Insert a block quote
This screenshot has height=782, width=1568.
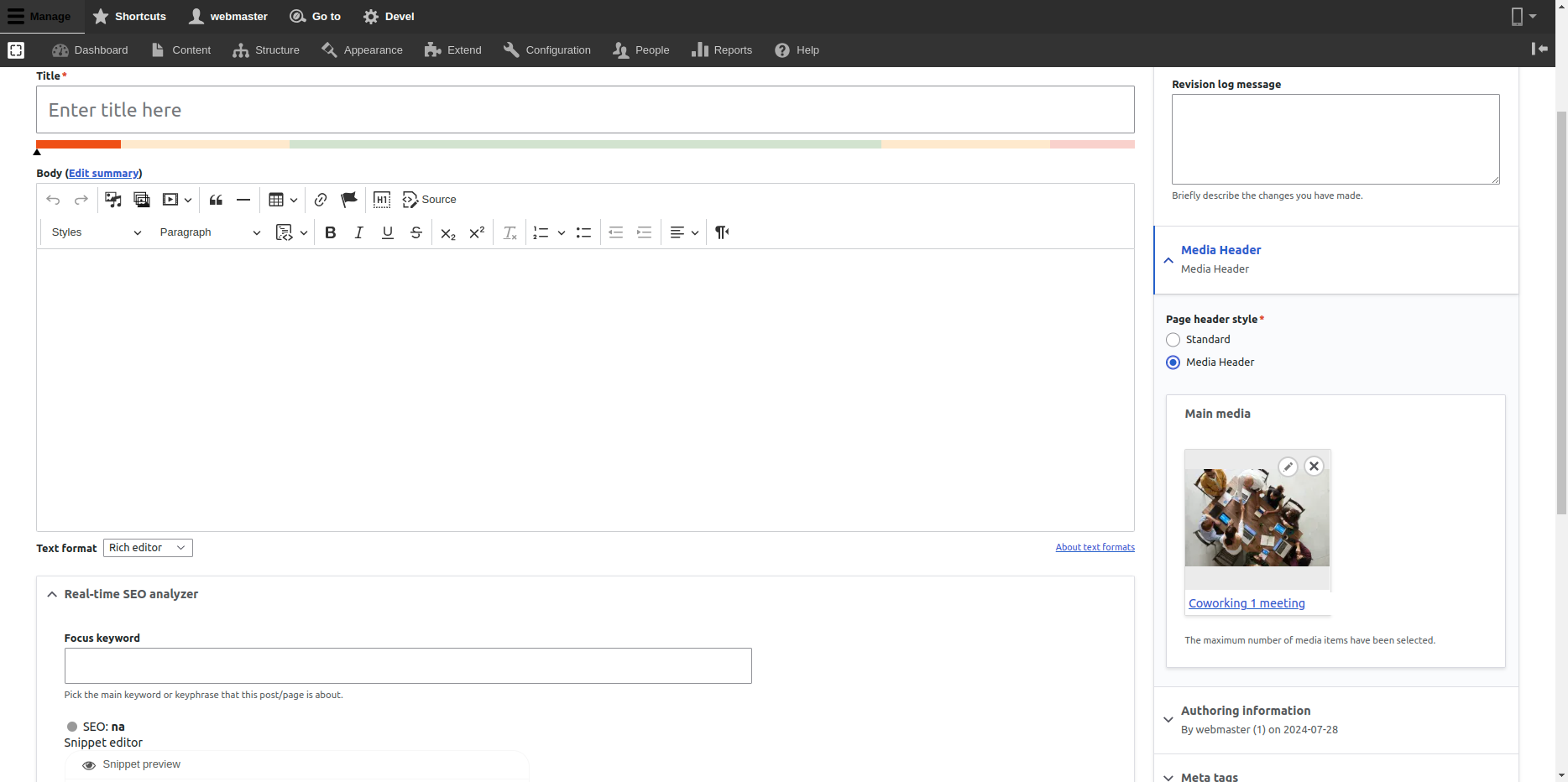coord(216,200)
